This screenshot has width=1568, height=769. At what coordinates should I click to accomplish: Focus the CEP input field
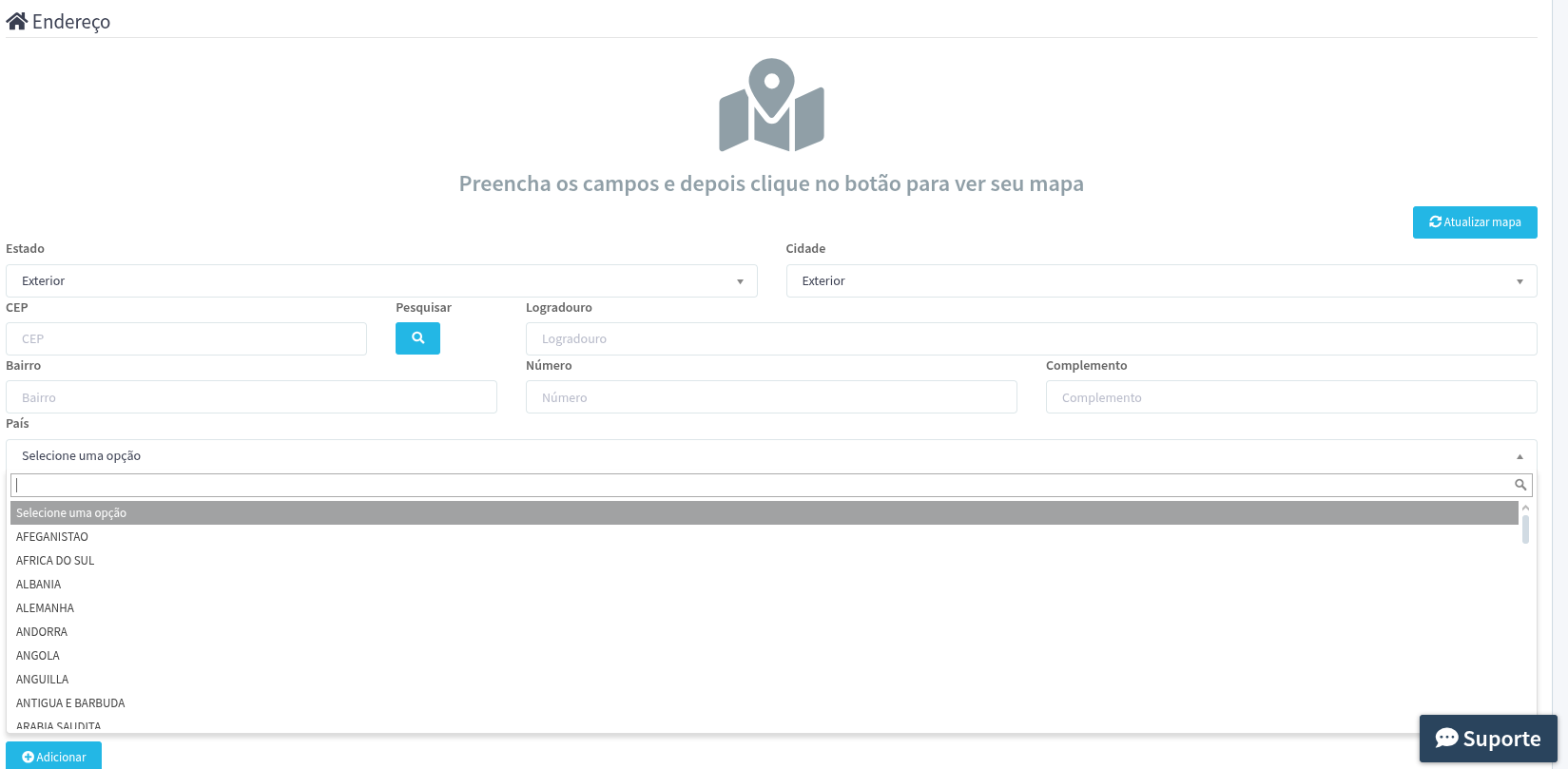tap(186, 339)
